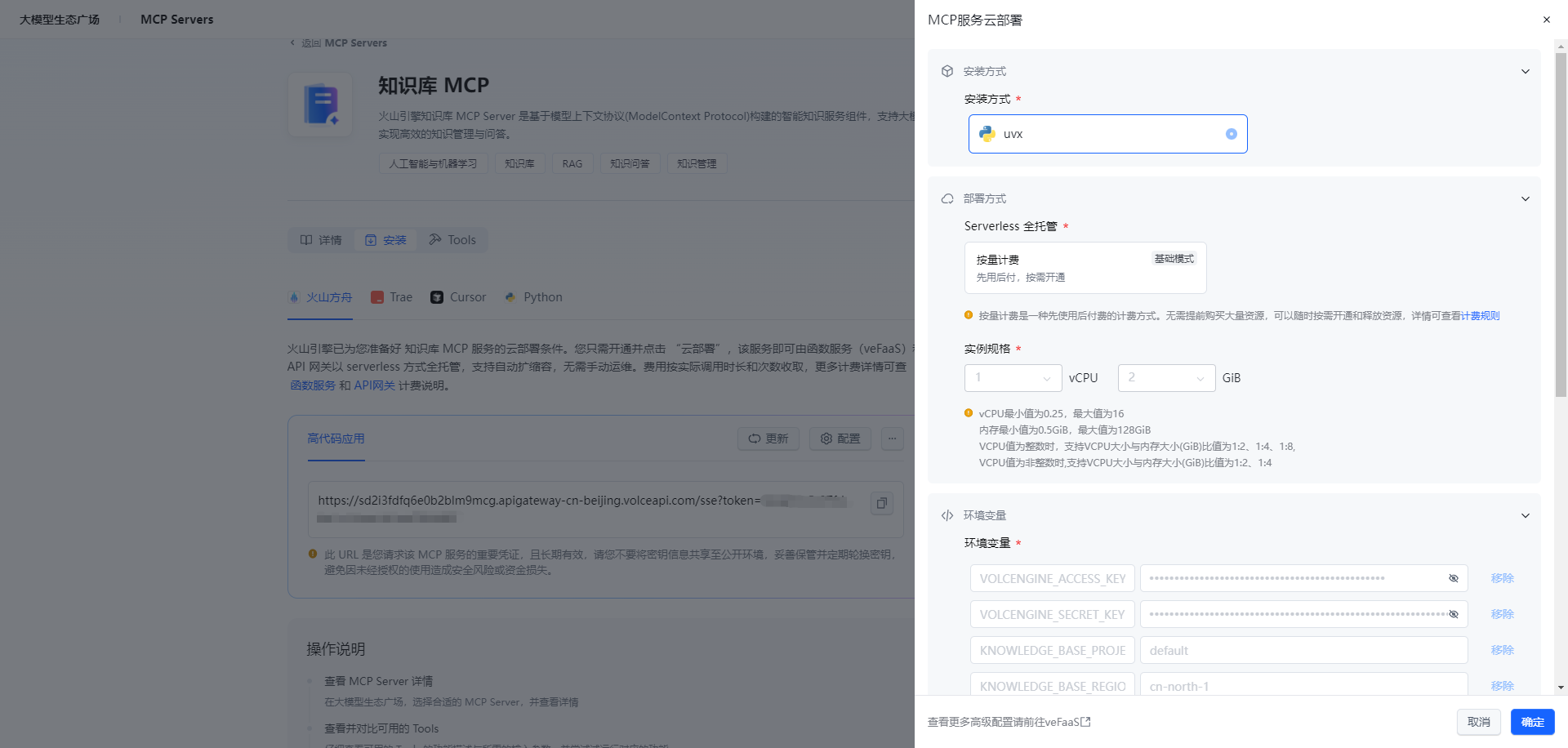
Task: Click the 部署方式 cloud icon
Action: click(x=947, y=198)
